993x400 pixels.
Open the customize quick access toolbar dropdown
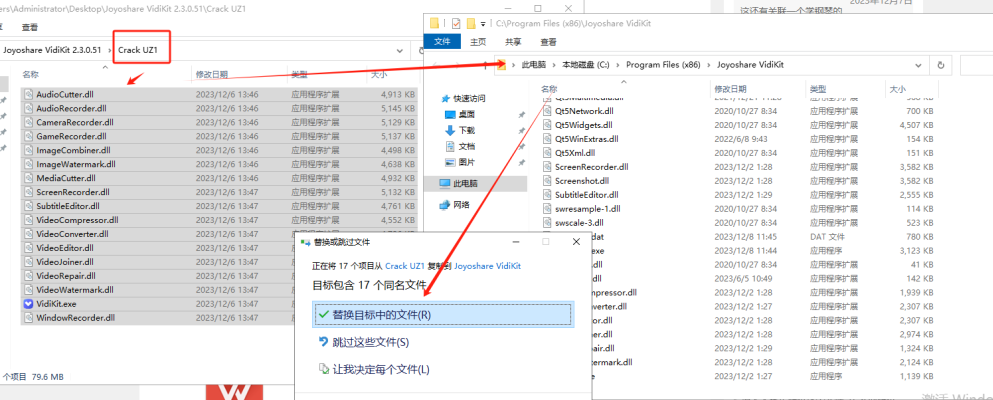coord(483,23)
